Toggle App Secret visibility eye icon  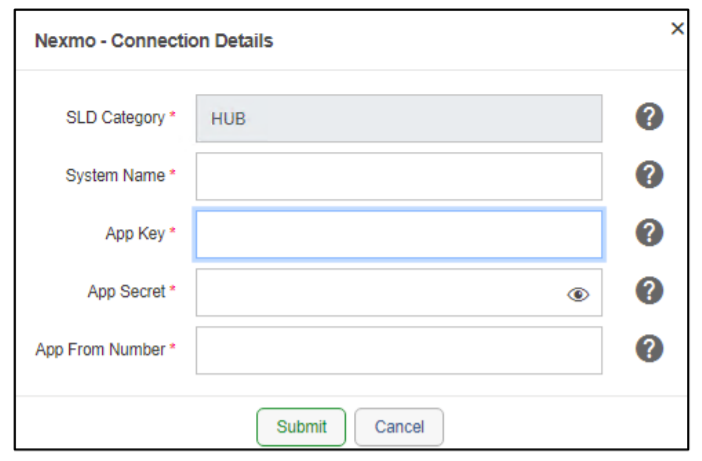(578, 294)
